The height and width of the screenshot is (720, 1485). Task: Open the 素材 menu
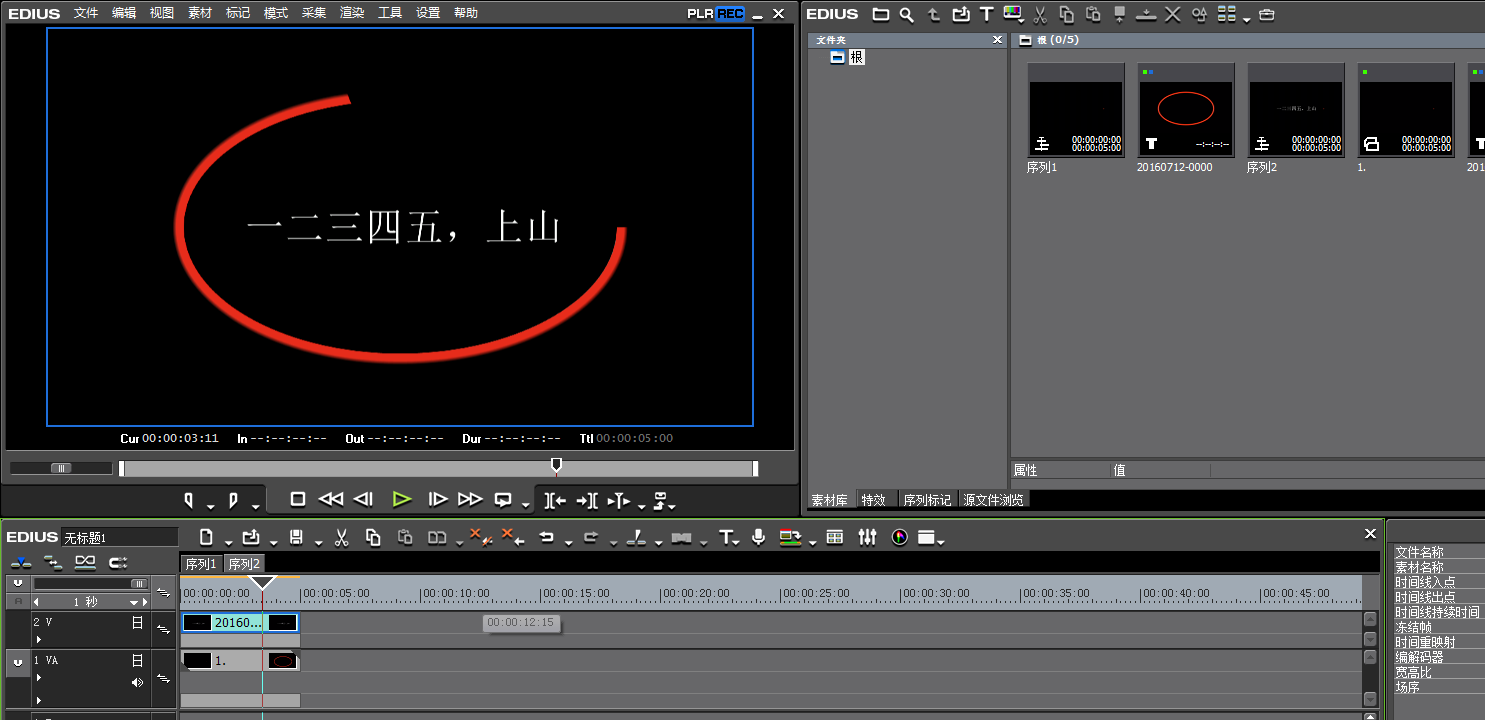pyautogui.click(x=199, y=13)
